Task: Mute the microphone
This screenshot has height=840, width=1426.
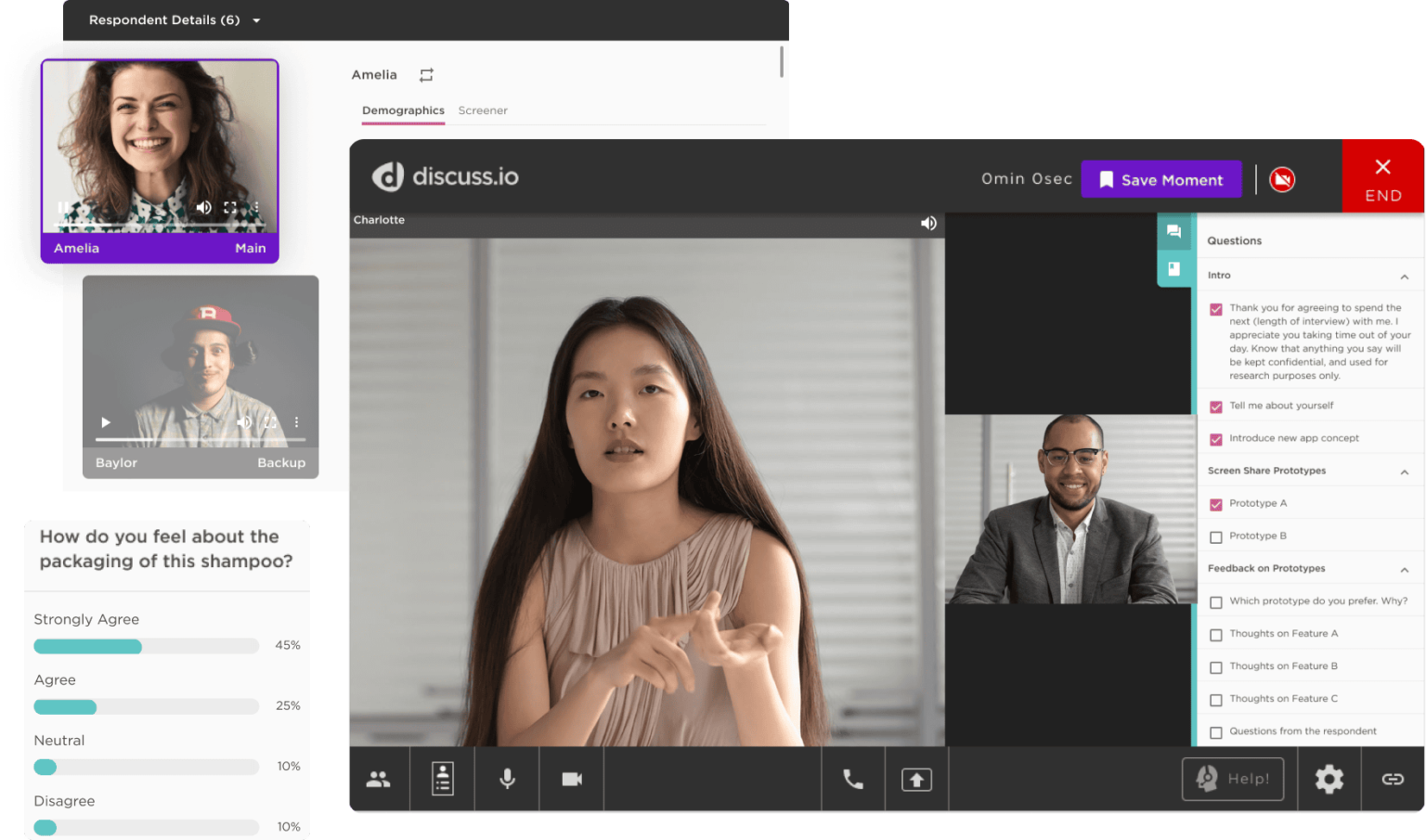Action: tap(507, 779)
